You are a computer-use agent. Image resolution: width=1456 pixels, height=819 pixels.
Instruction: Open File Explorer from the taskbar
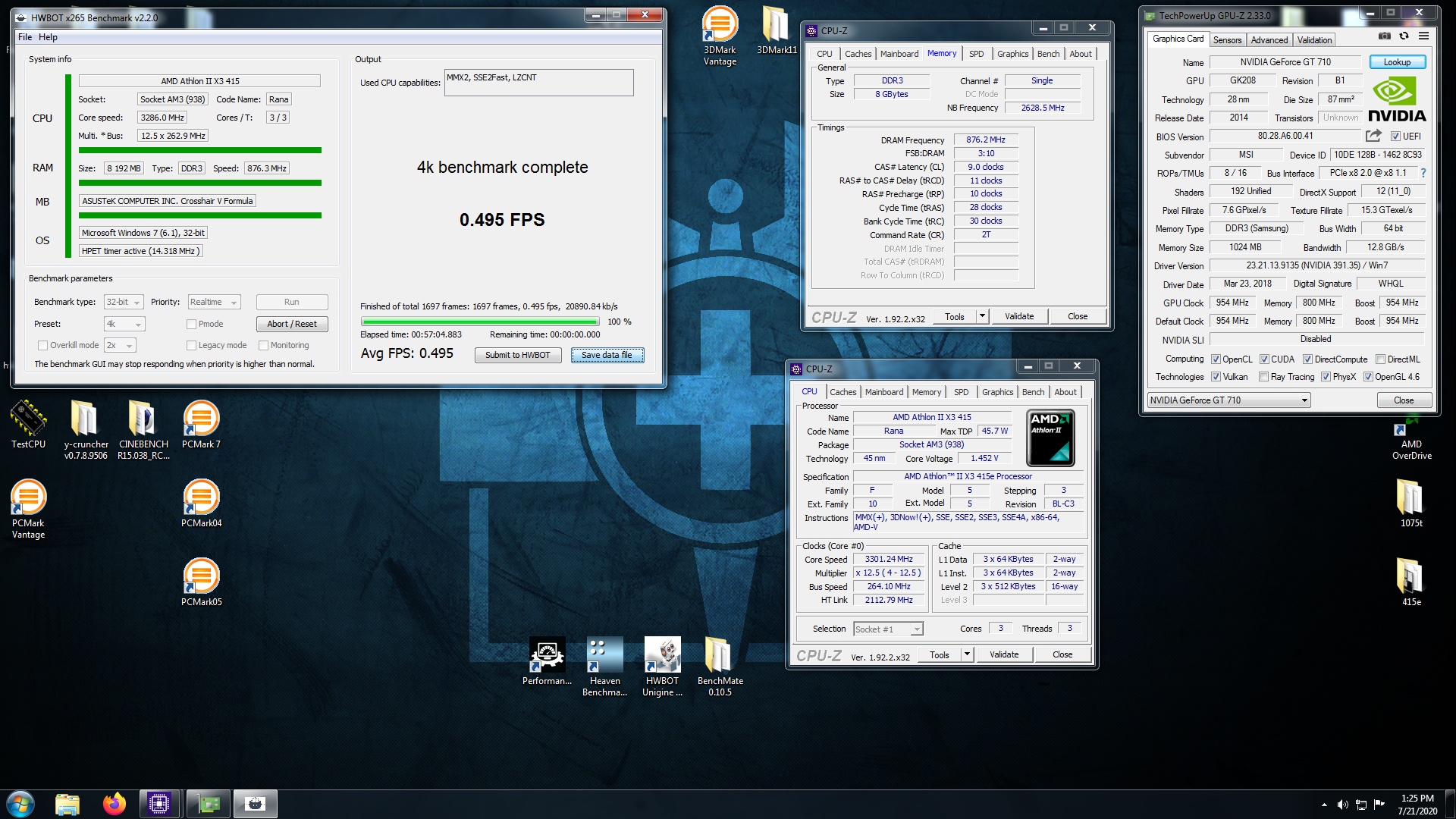67,804
